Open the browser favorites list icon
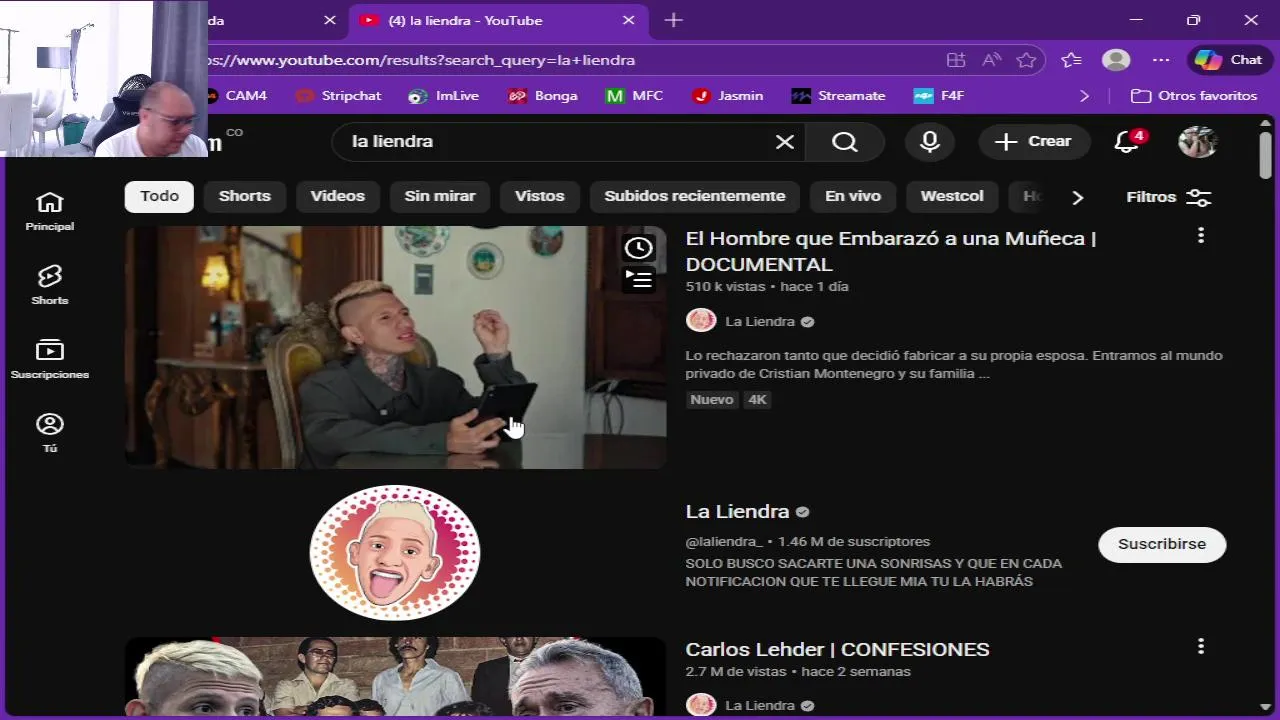 point(1071,60)
